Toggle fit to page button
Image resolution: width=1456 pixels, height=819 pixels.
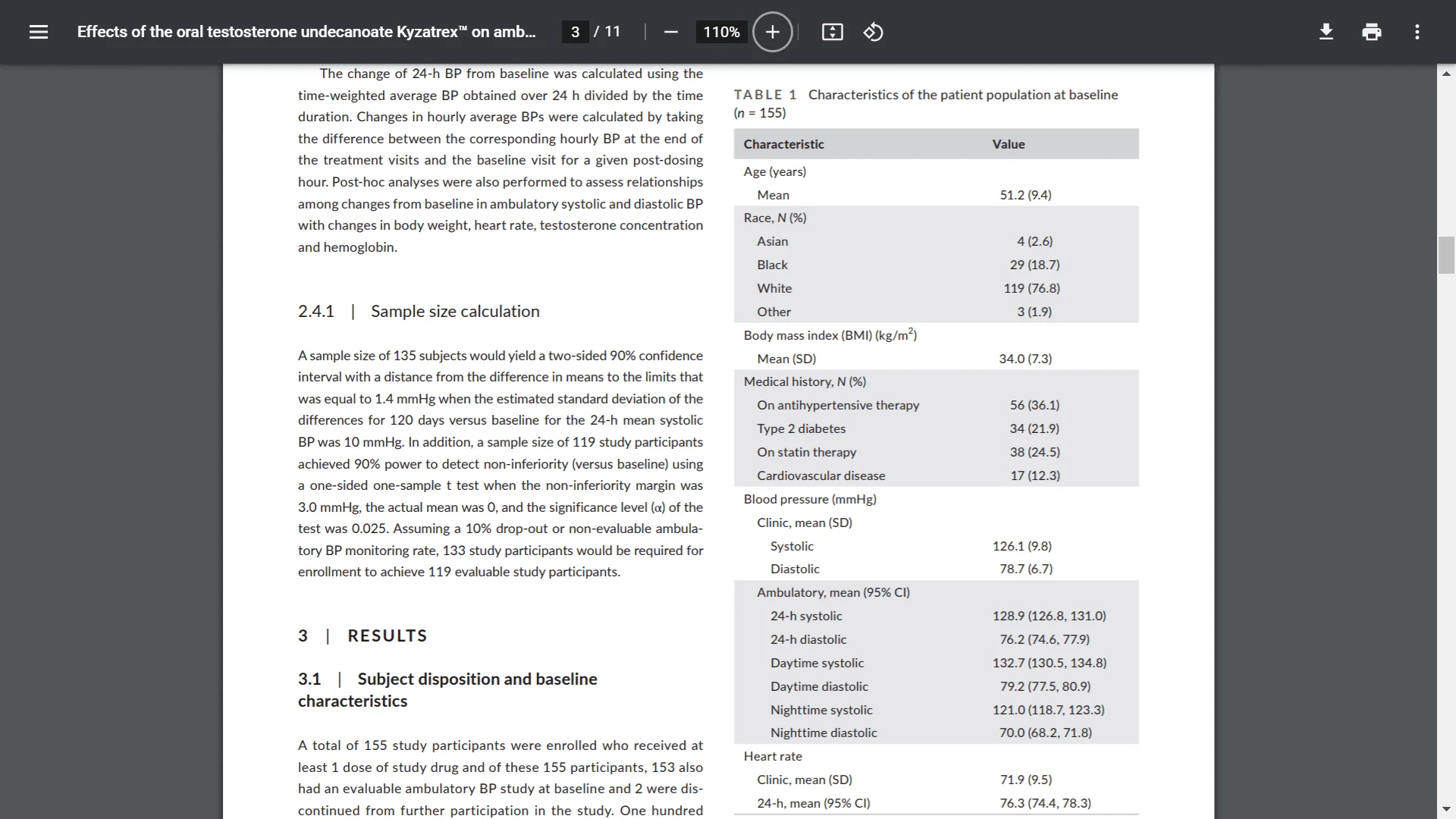click(x=832, y=32)
